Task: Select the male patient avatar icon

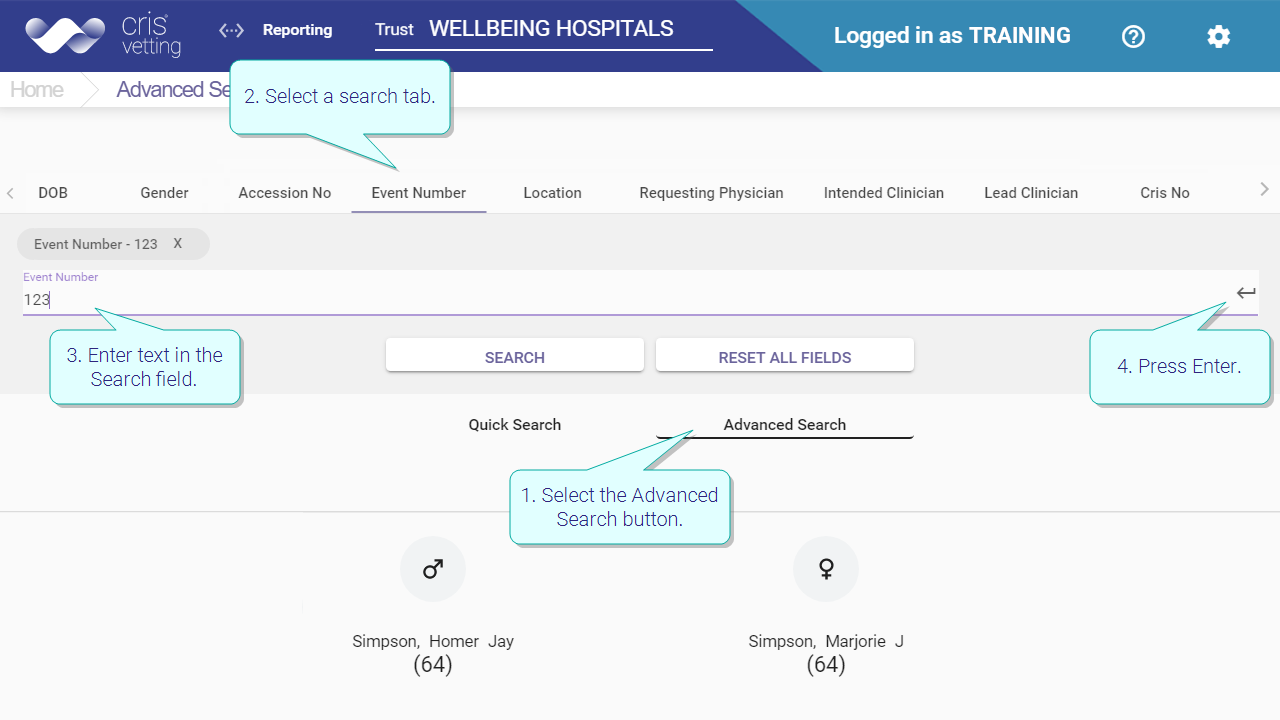Action: tap(433, 569)
